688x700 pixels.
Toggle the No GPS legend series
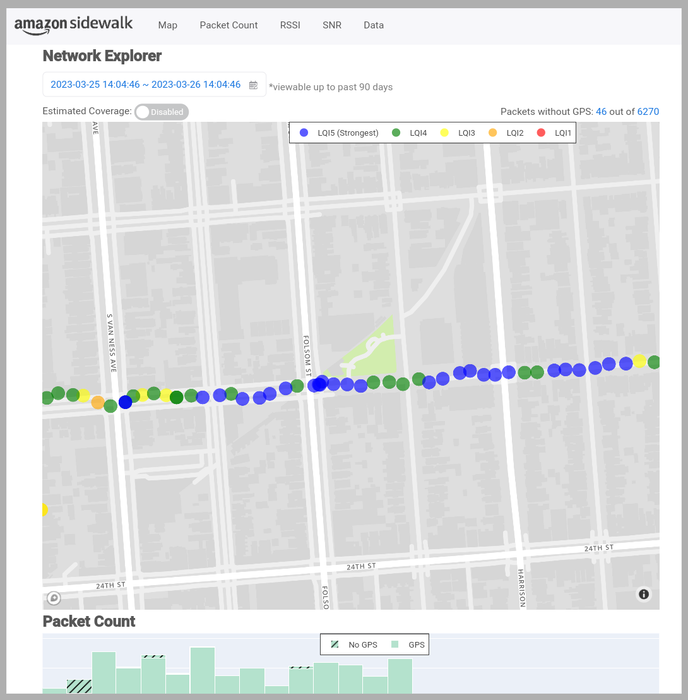[337, 645]
